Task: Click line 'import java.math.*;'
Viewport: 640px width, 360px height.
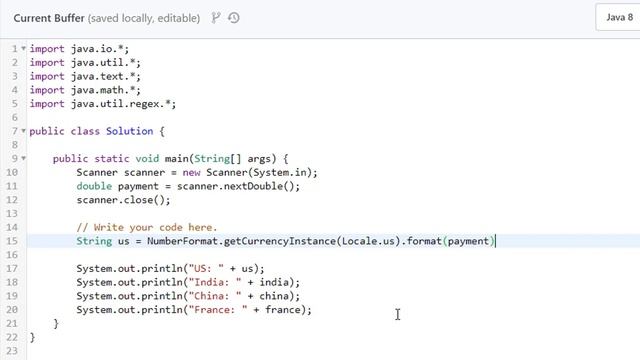Action: click(x=85, y=90)
